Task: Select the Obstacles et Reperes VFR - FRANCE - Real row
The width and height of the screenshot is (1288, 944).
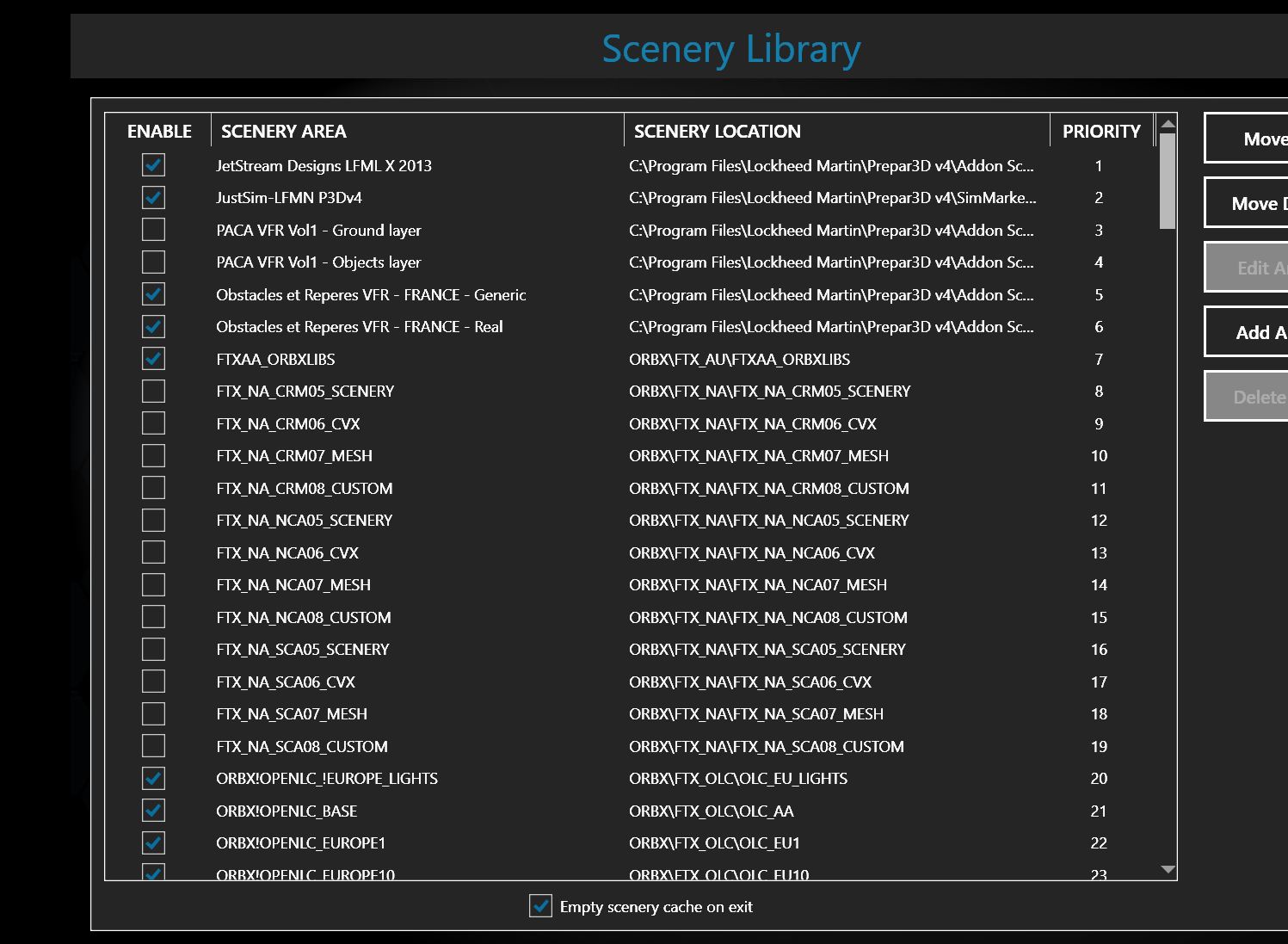Action: pyautogui.click(x=360, y=327)
